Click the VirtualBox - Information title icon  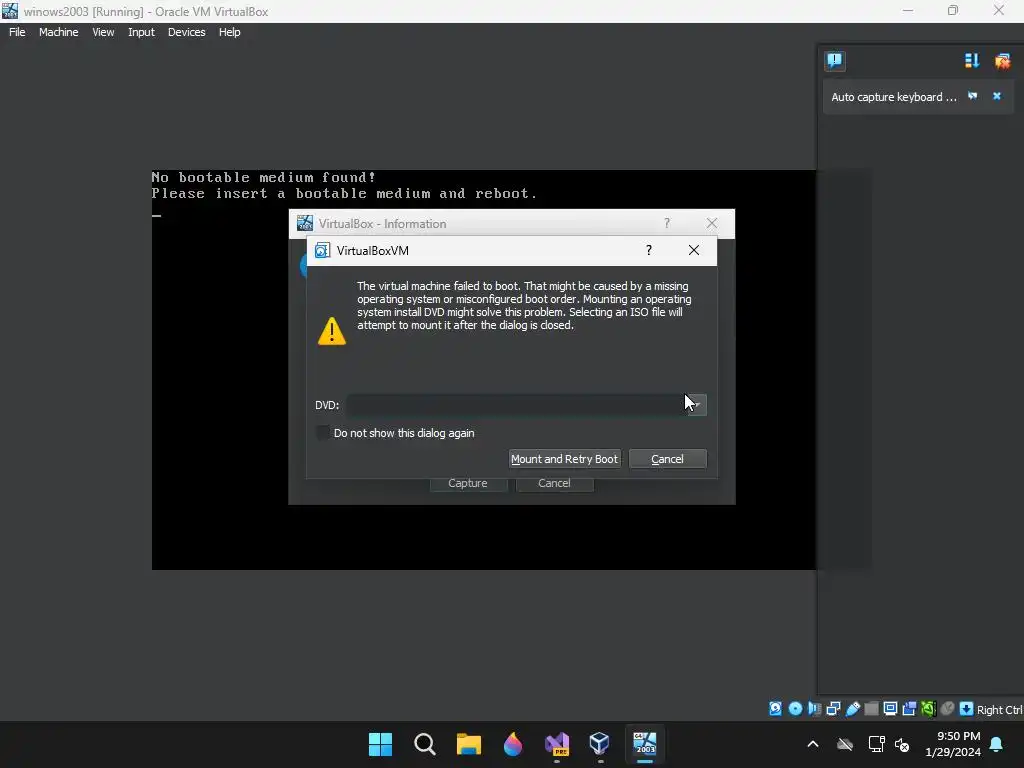(x=304, y=223)
